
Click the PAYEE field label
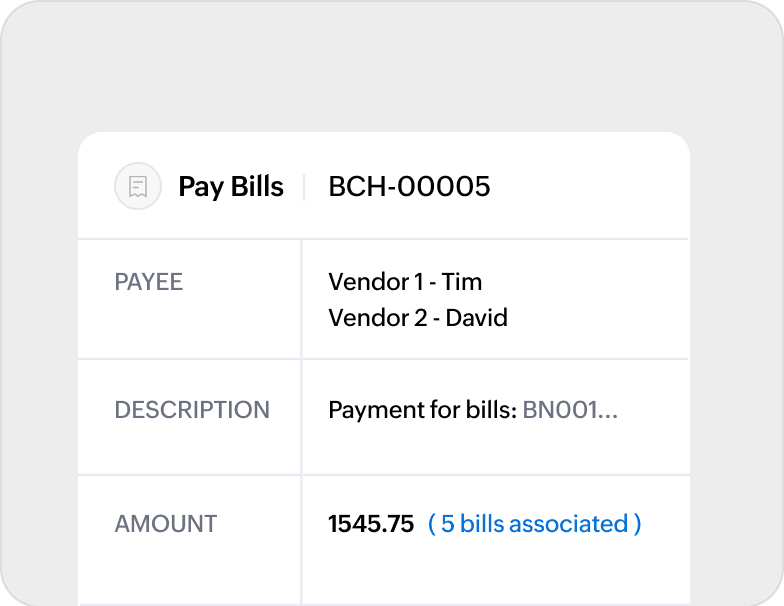point(149,282)
